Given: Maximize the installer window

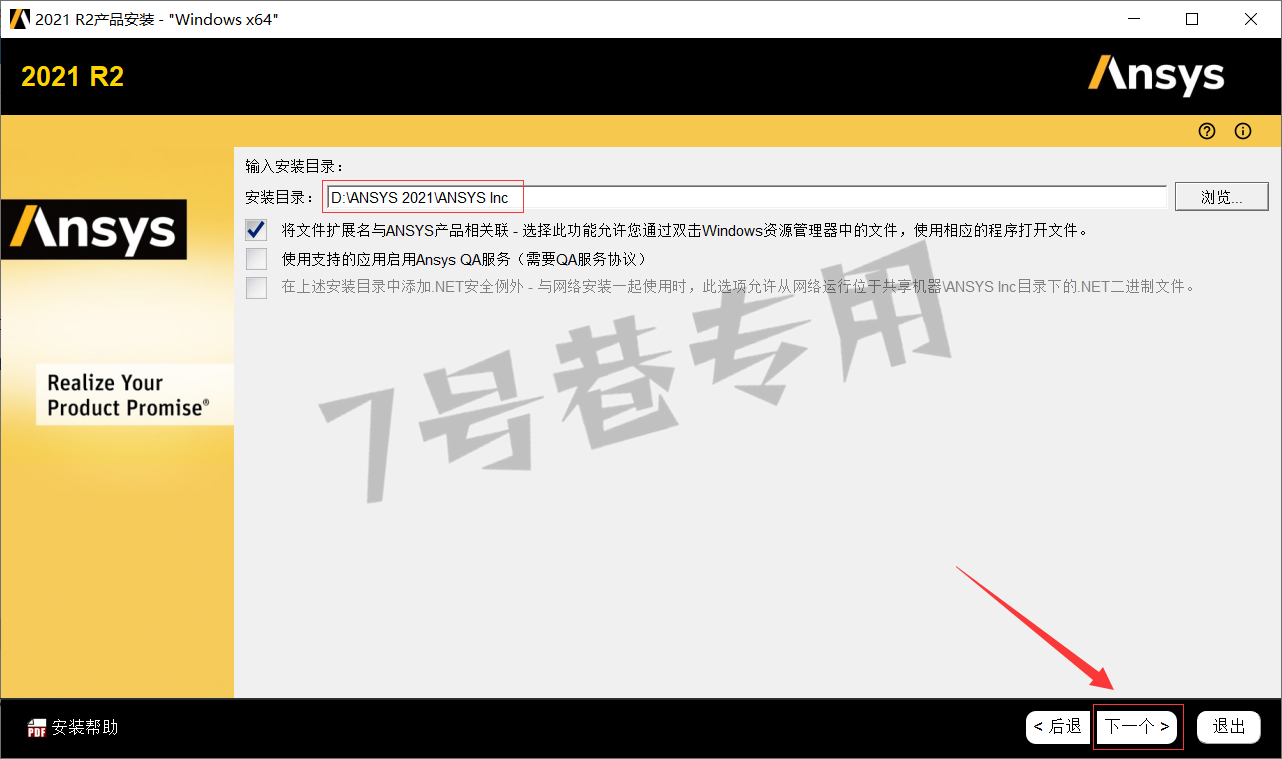Looking at the screenshot, I should pyautogui.click(x=1192, y=19).
